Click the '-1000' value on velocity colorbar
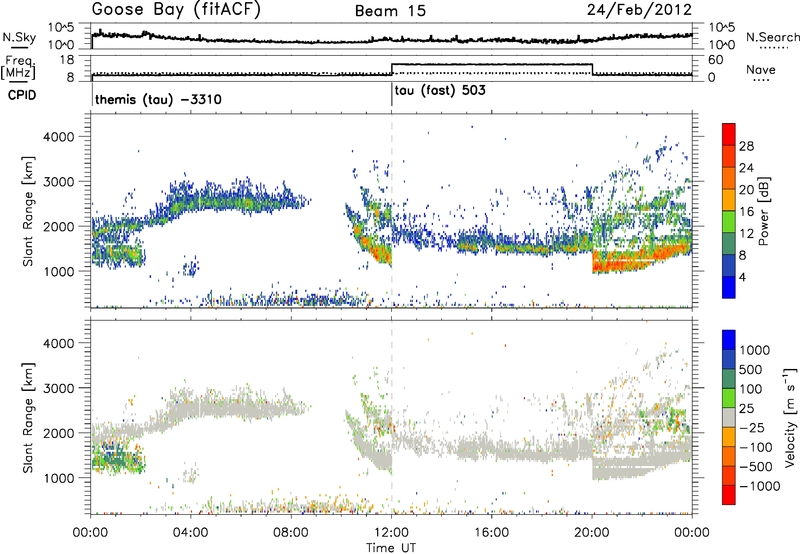The height and width of the screenshot is (554, 800). pyautogui.click(x=759, y=486)
